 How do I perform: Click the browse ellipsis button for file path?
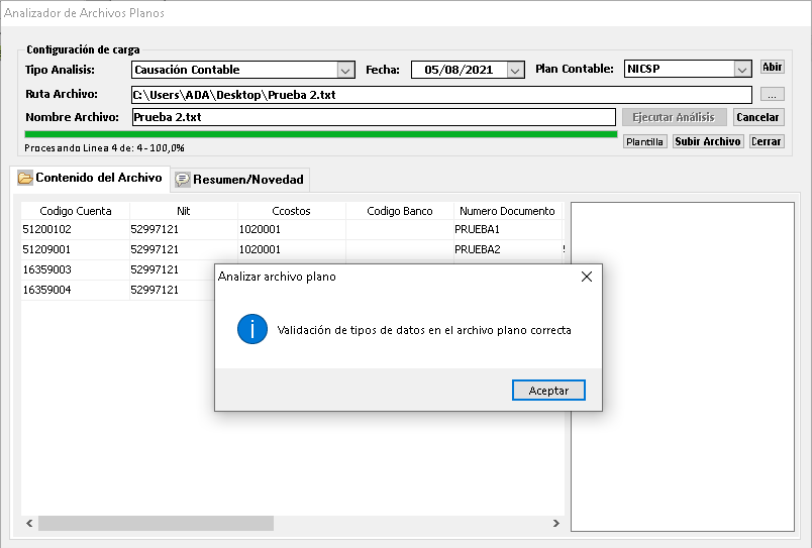[772, 94]
